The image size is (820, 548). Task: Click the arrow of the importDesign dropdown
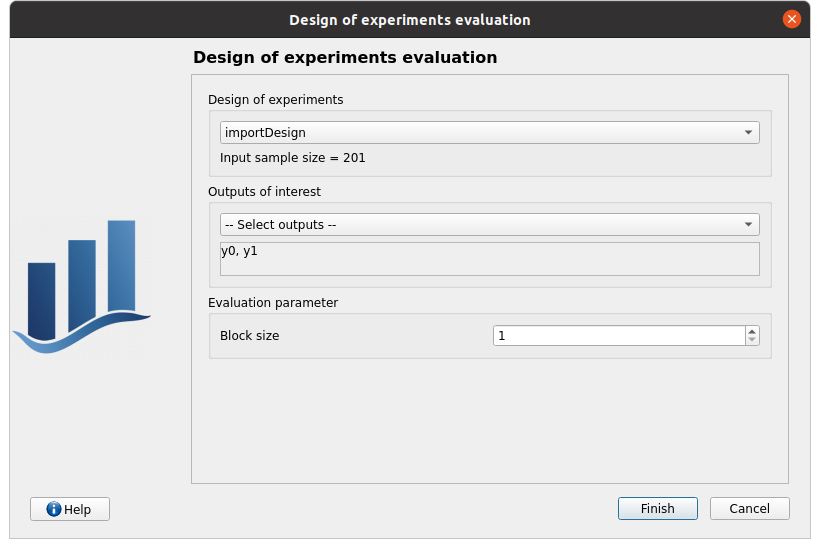click(748, 132)
